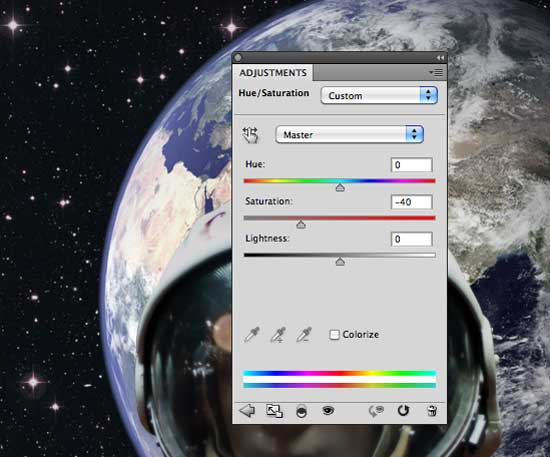The width and height of the screenshot is (550, 457).
Task: Collapse panel with double-arrow icon
Action: pyautogui.click(x=440, y=58)
